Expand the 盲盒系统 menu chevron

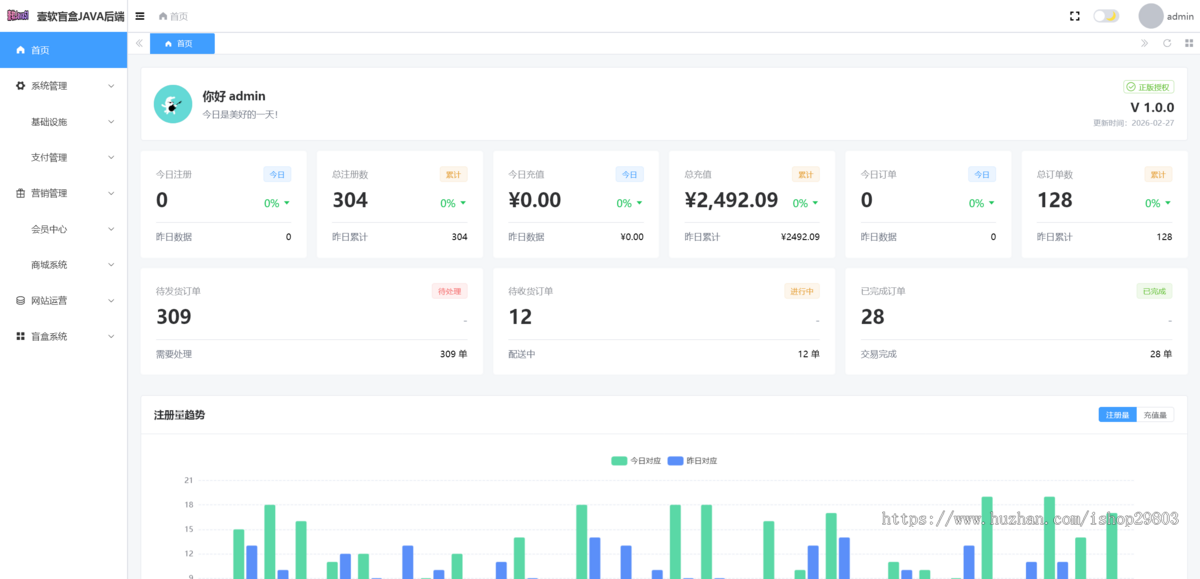click(111, 336)
